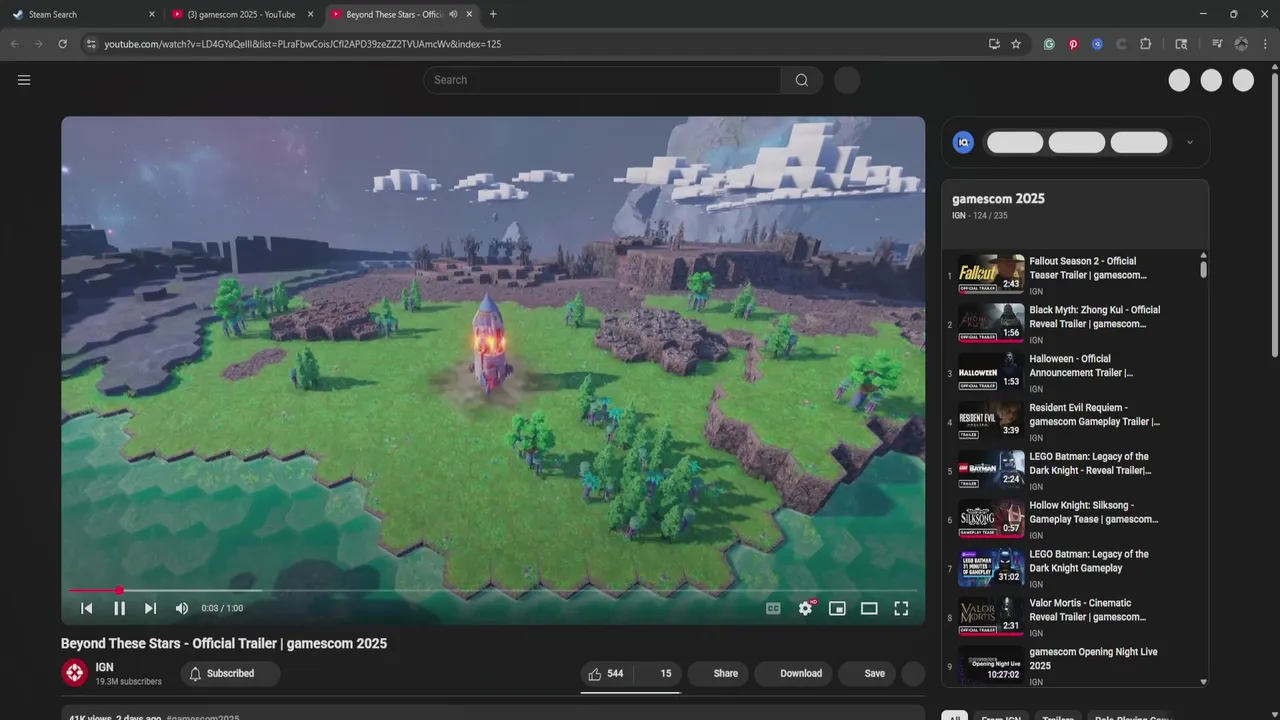Open Resident Evil Requiem Gameplay Trailer title
Viewport: 1280px width, 720px height.
coord(1094,414)
